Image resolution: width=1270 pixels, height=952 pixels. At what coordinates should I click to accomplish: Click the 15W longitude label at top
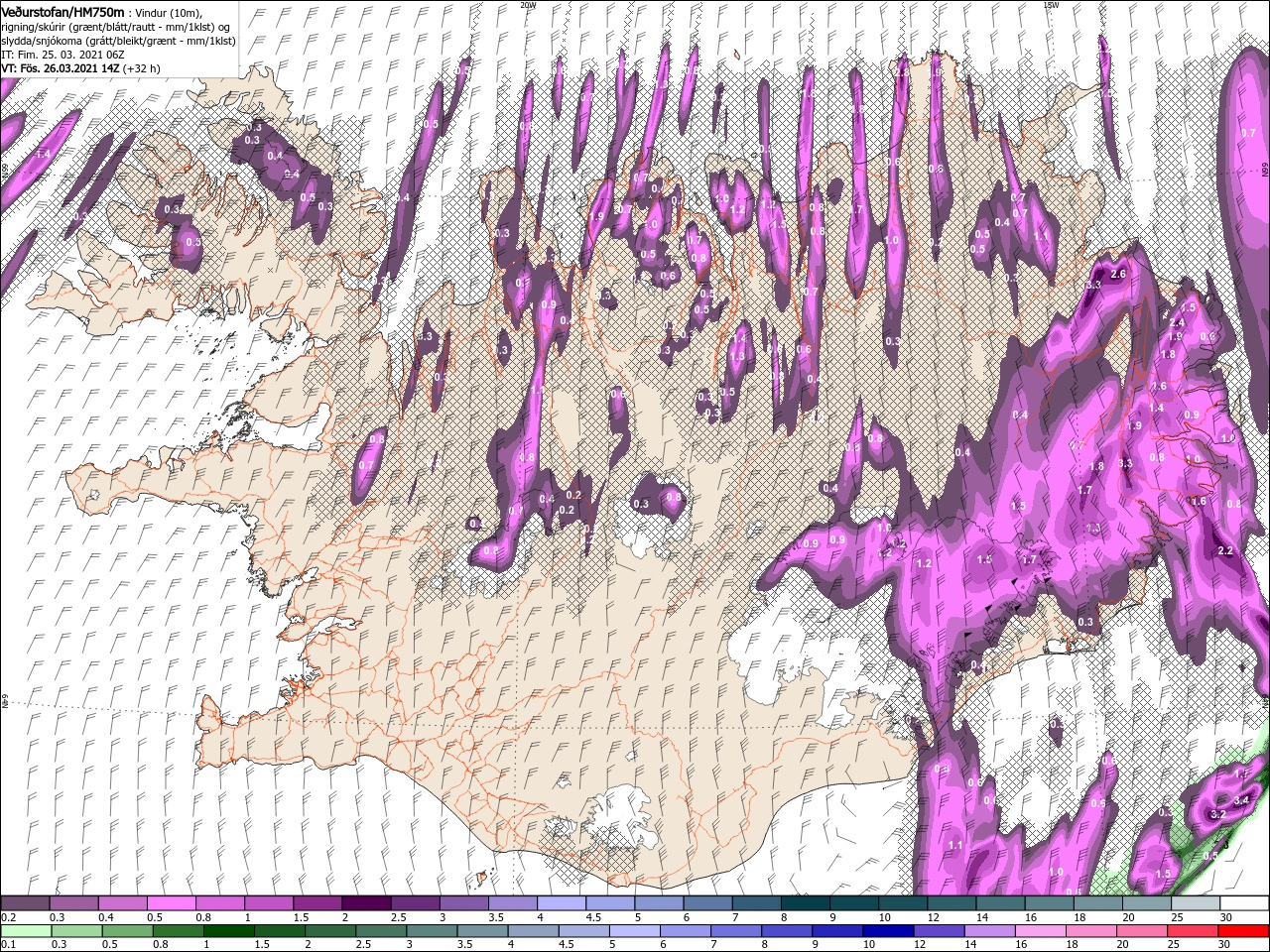point(1051,4)
